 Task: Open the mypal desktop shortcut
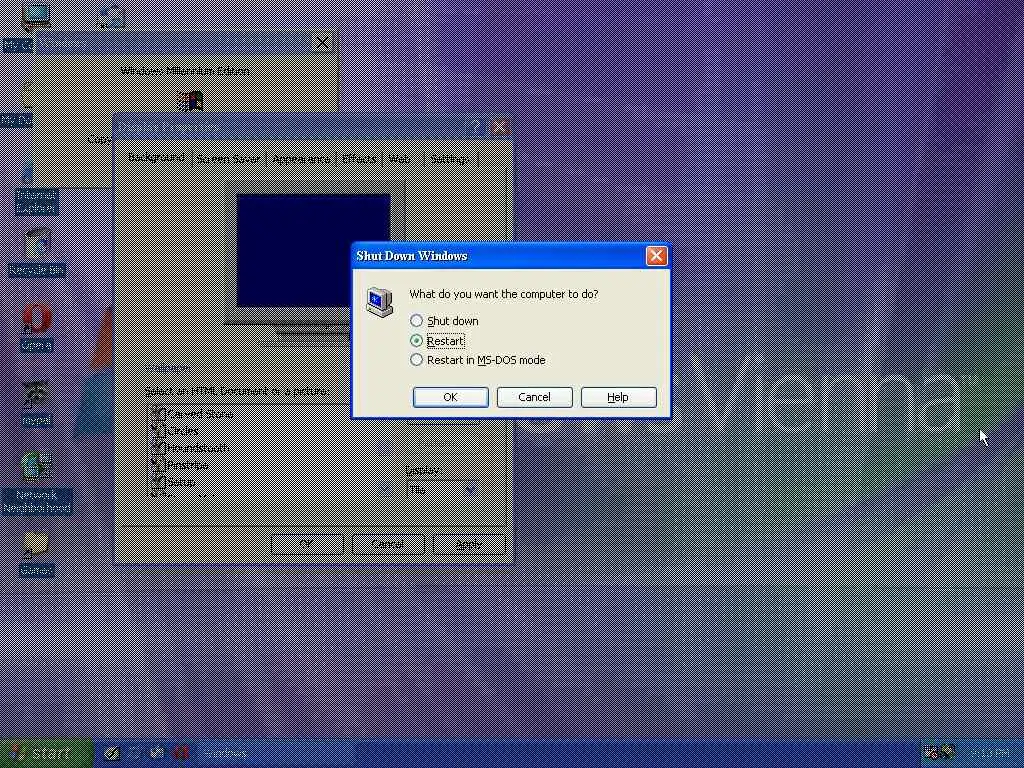point(37,404)
